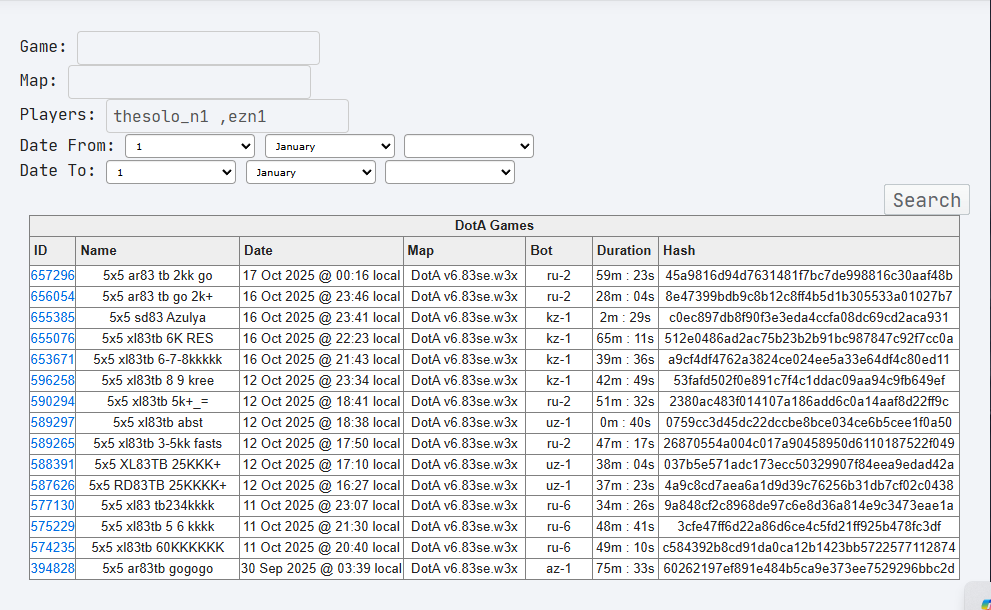Screen dimensions: 991x610
Task: Click the Name column header
Action: [x=157, y=251]
